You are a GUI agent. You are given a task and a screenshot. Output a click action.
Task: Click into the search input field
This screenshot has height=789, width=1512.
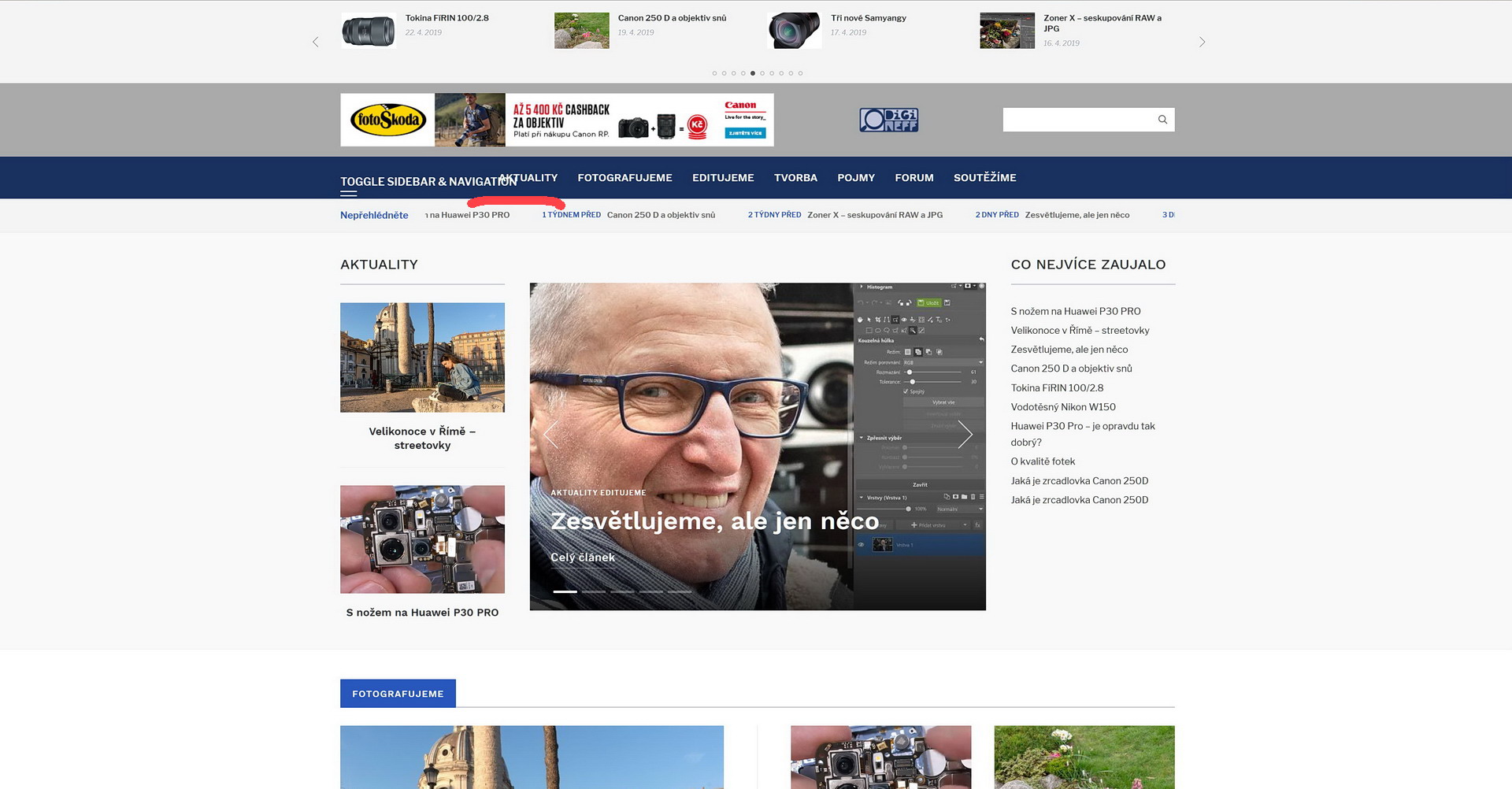tap(1076, 120)
